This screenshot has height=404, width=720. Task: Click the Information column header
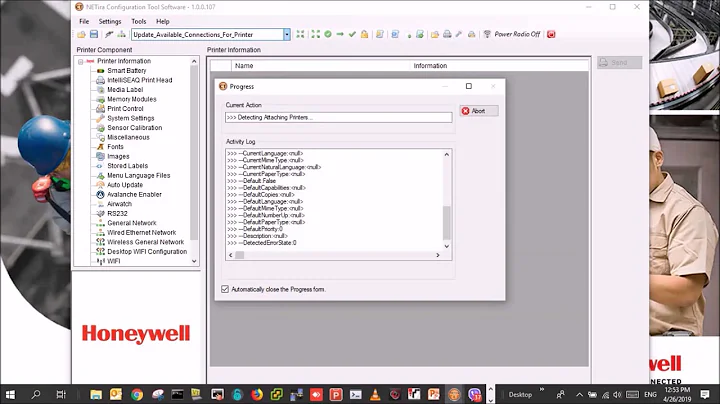click(499, 66)
